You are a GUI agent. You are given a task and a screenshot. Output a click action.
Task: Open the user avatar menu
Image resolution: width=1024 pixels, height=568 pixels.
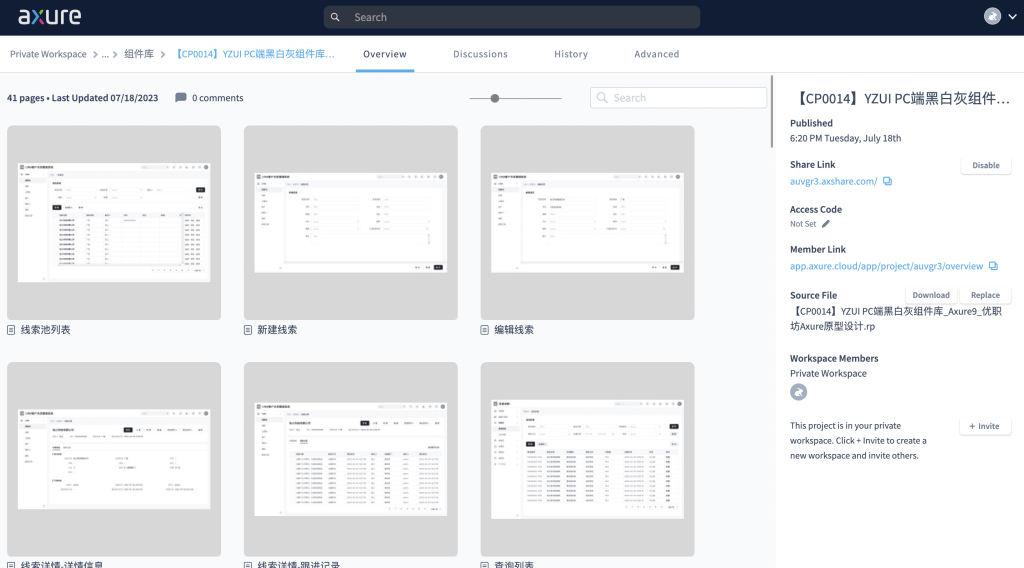point(992,17)
